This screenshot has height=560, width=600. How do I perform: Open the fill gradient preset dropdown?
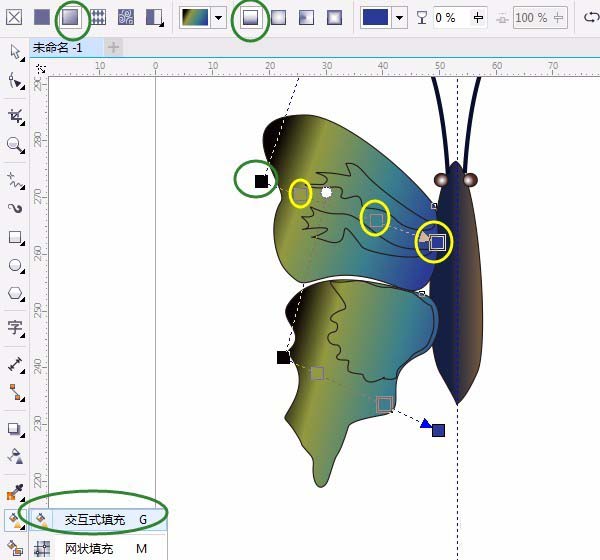(x=218, y=18)
